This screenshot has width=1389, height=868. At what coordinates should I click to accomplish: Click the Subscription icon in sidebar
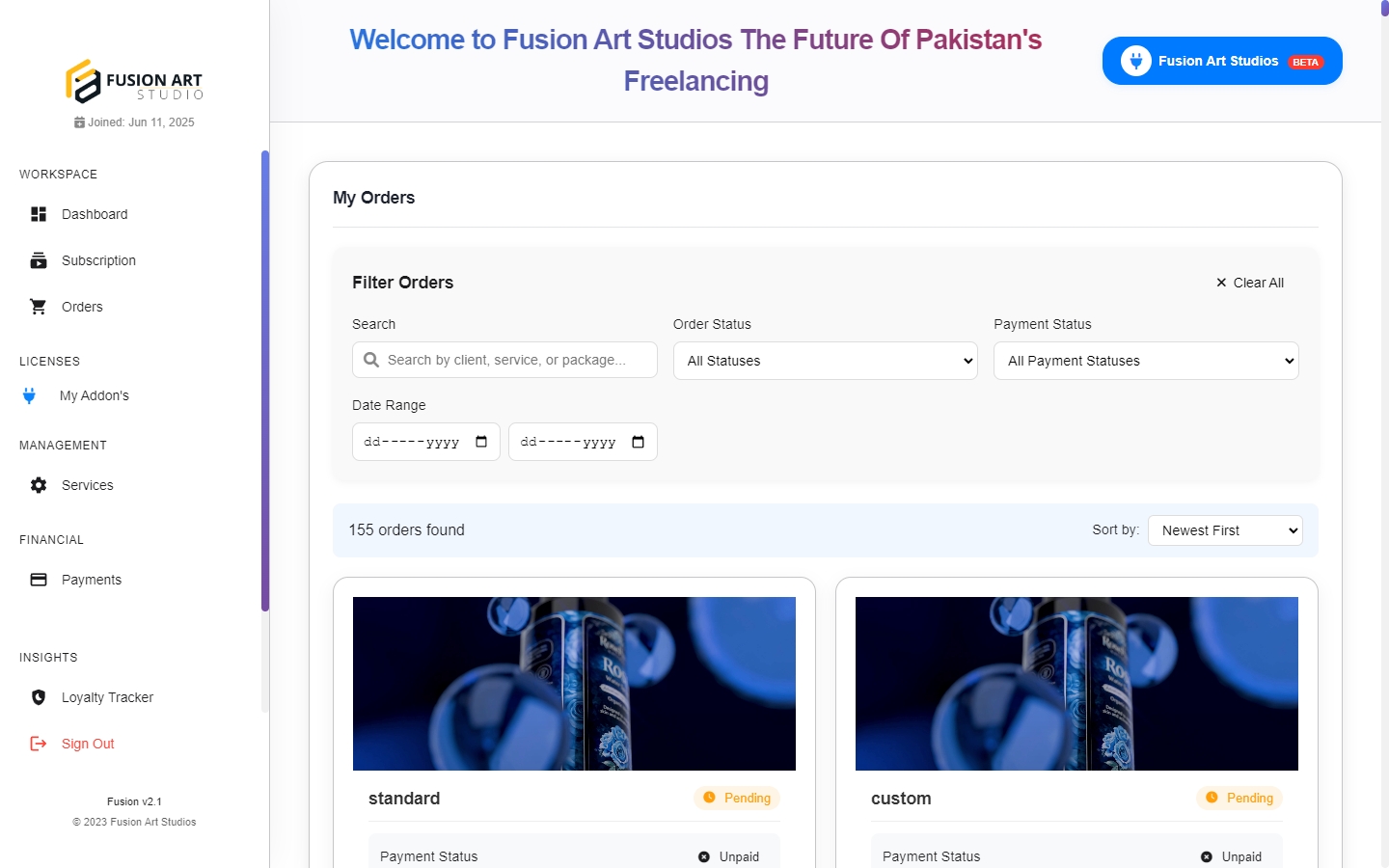coord(39,260)
